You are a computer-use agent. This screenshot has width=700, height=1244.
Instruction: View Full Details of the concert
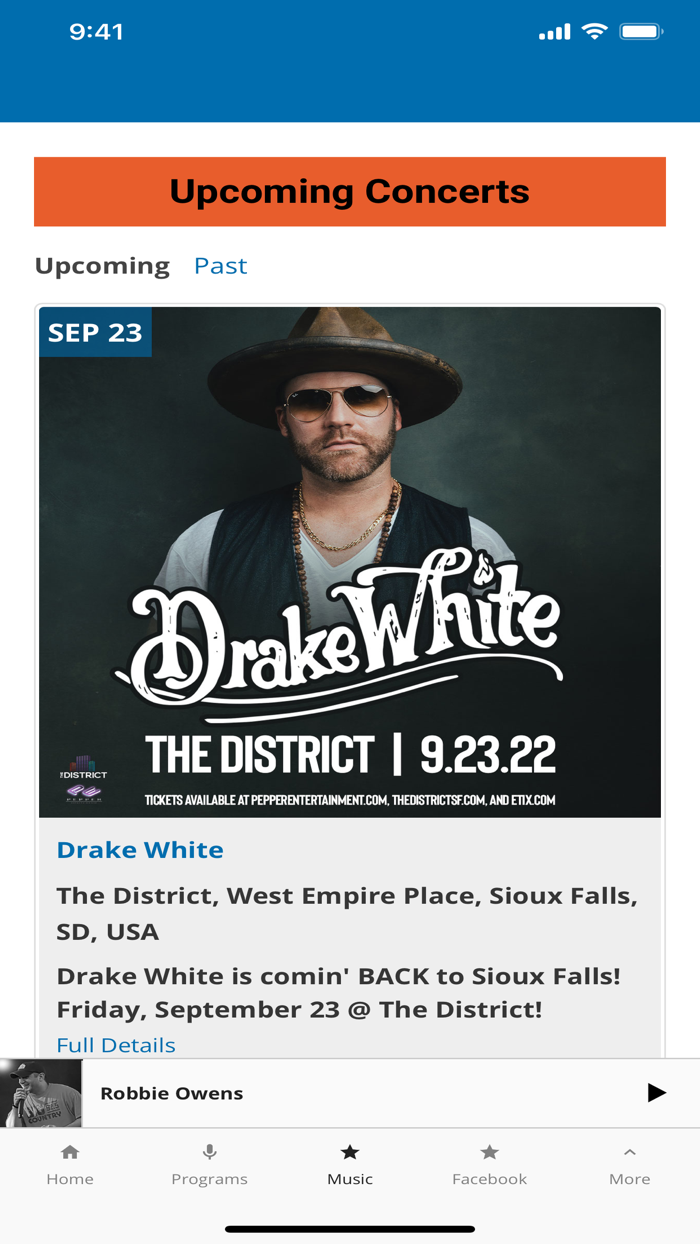point(115,1044)
